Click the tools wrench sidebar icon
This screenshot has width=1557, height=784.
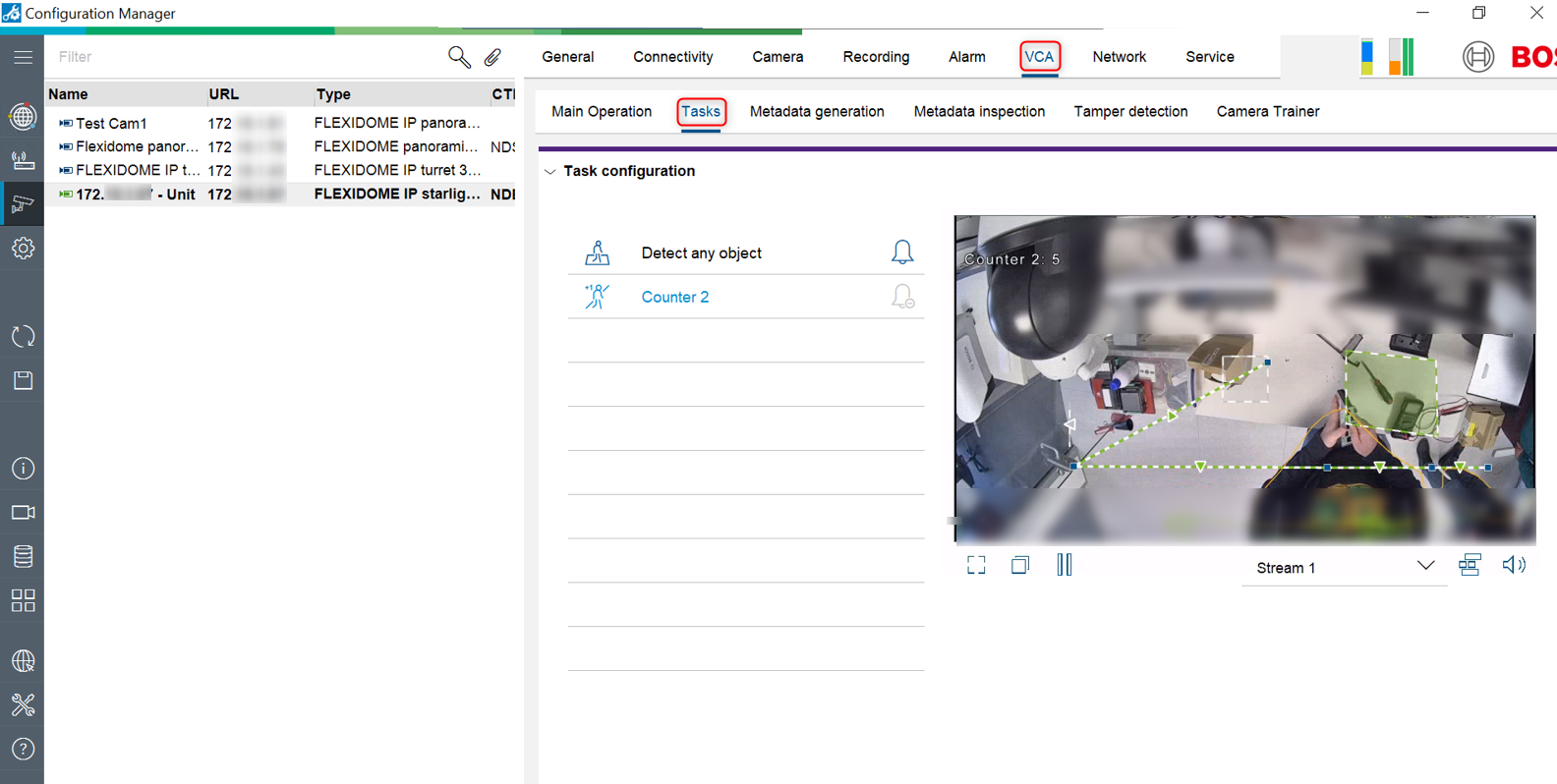pos(23,704)
